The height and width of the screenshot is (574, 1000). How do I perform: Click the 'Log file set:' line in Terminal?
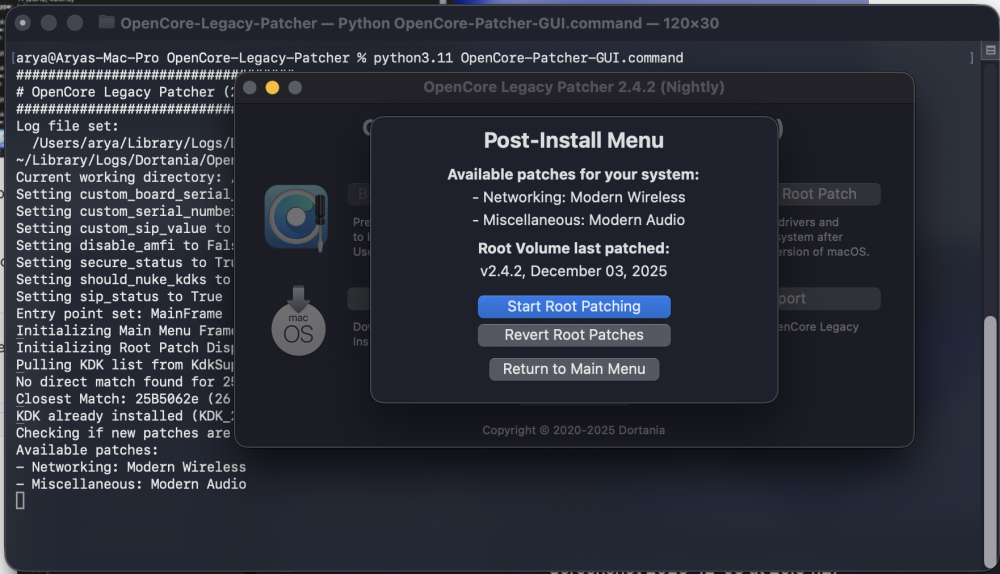click(x=67, y=126)
